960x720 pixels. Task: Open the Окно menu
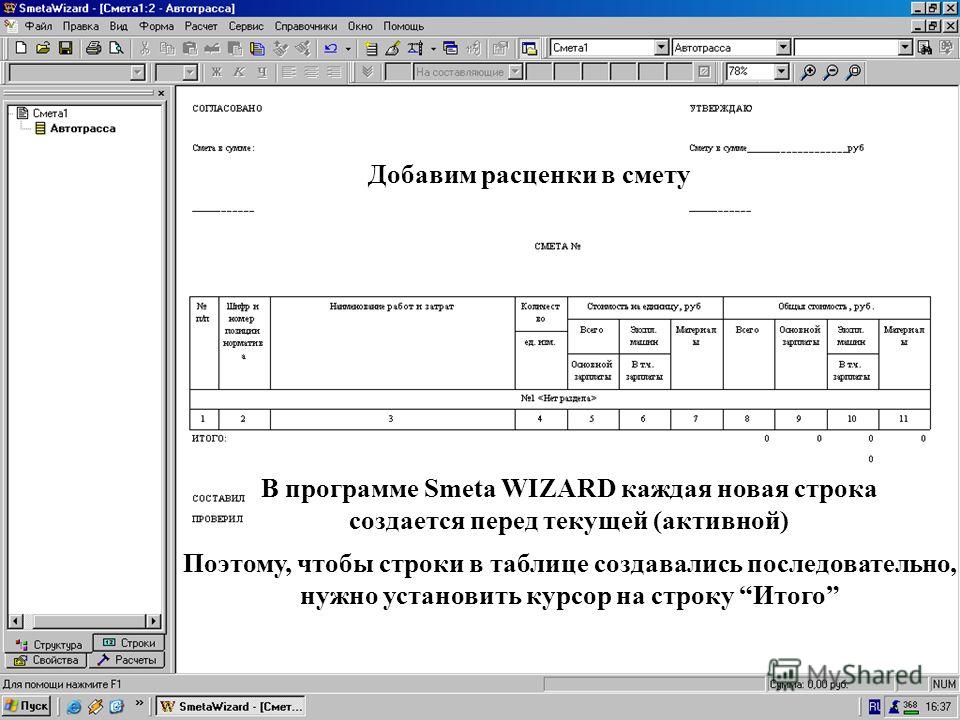pos(360,26)
